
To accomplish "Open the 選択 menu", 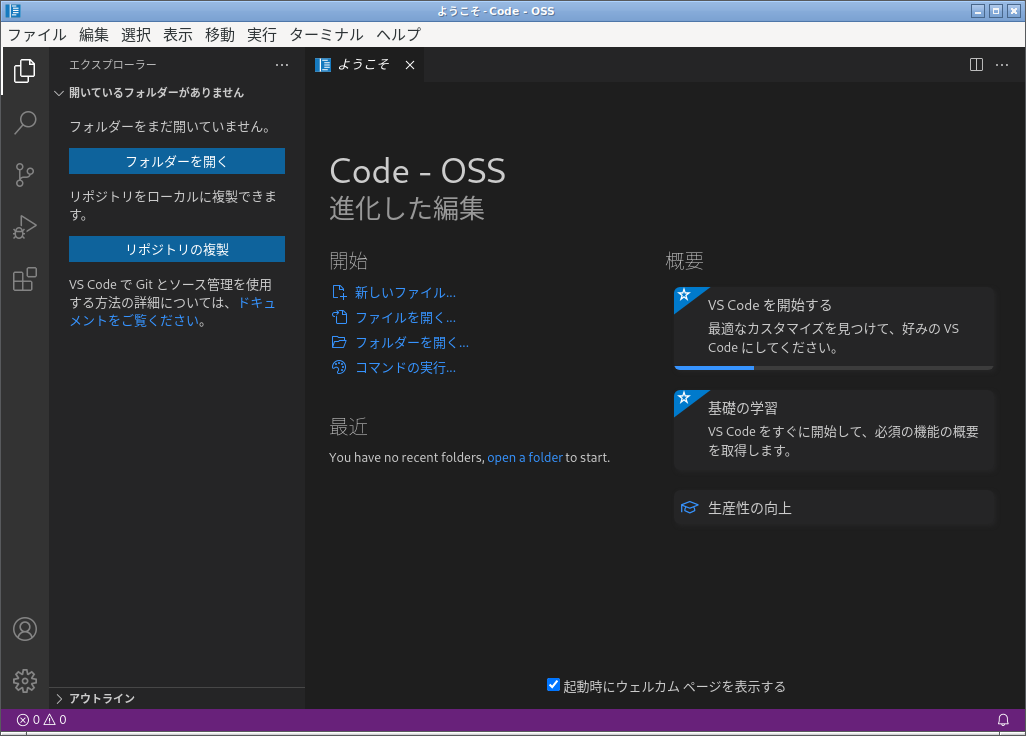I will [x=136, y=35].
